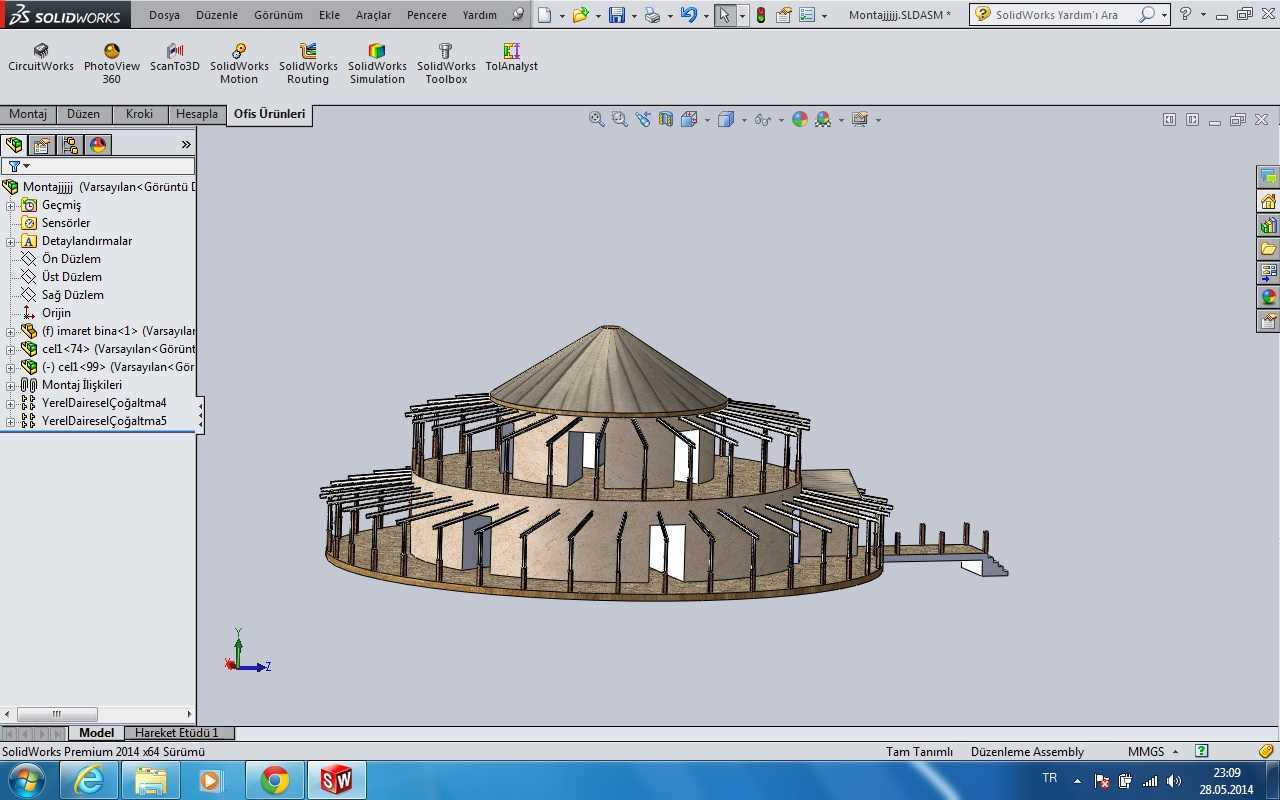Select Sağ Düzlem plane
Screen dimensions: 1280x800
click(72, 295)
